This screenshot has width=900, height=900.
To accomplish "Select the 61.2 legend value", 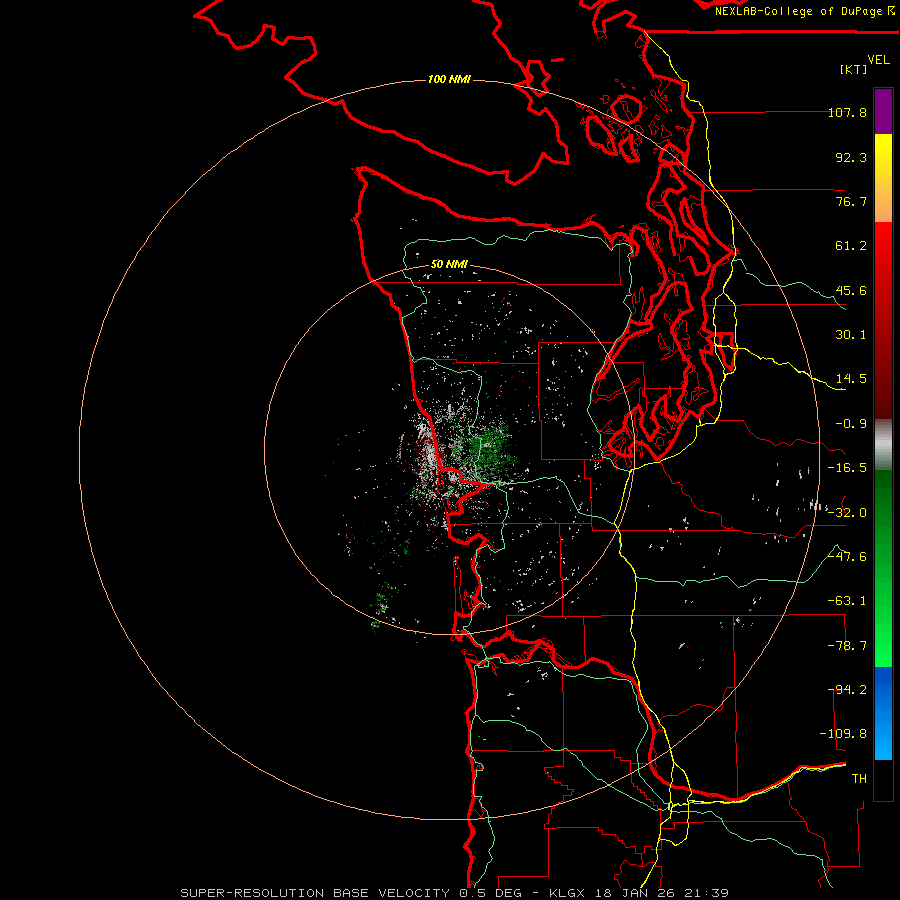I will point(851,246).
